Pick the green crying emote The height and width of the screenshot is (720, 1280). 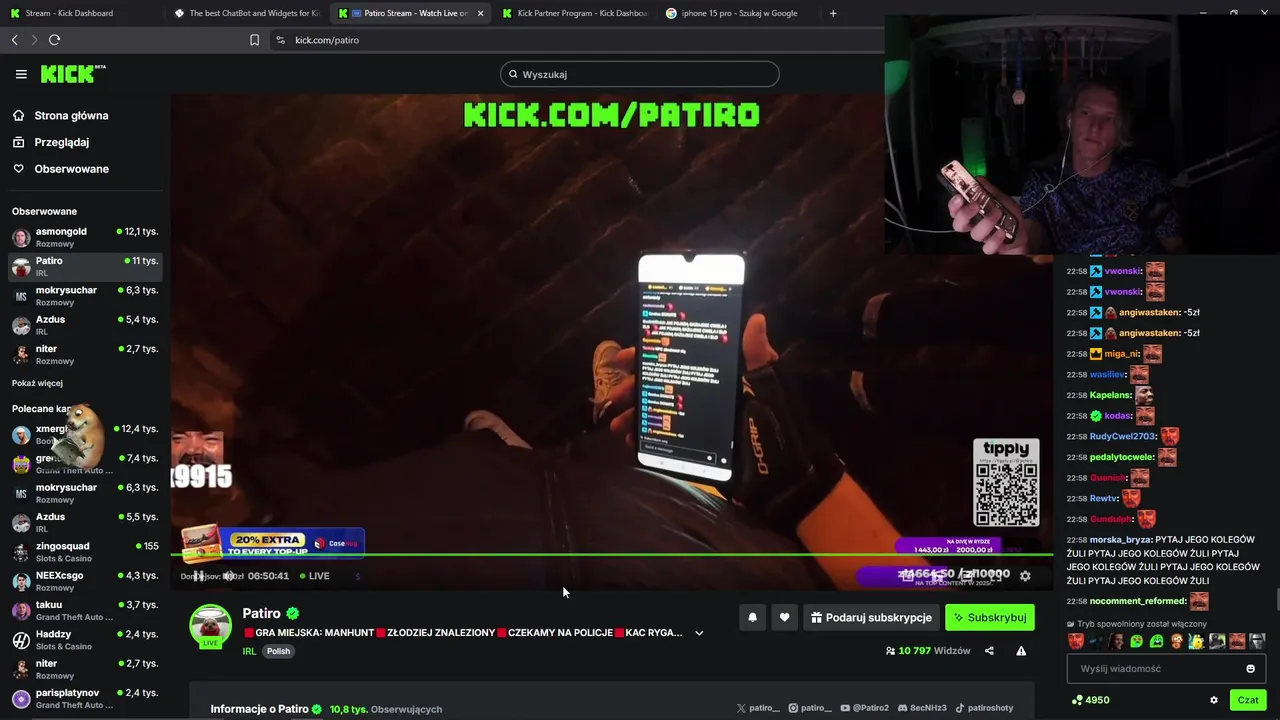[x=1156, y=642]
